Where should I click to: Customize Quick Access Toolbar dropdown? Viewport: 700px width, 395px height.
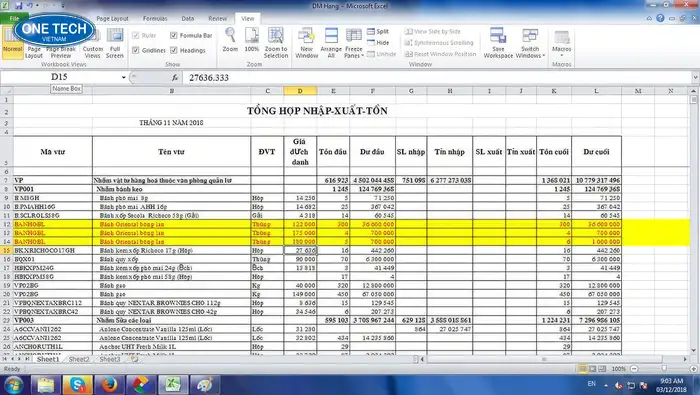coord(63,6)
